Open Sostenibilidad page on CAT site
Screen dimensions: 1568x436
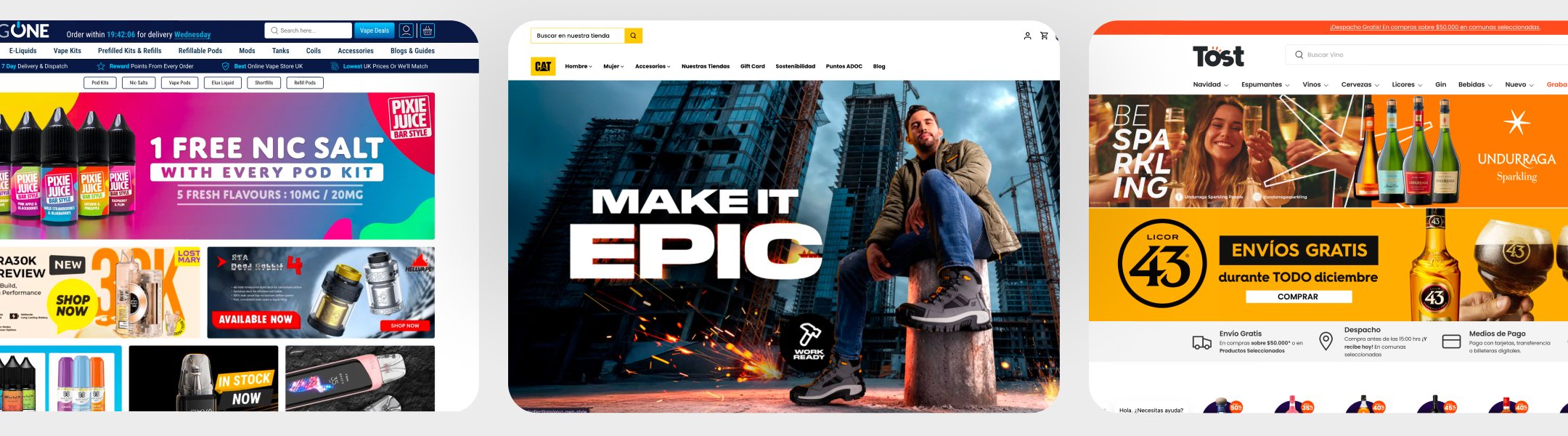796,66
